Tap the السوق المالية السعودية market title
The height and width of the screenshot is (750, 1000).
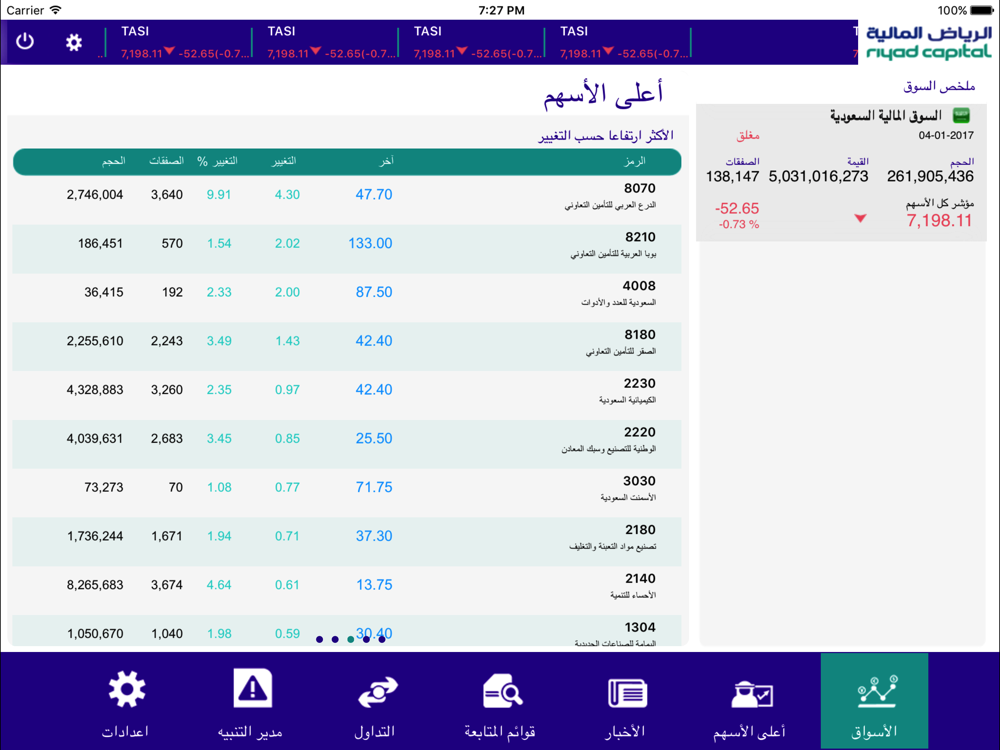pos(885,116)
